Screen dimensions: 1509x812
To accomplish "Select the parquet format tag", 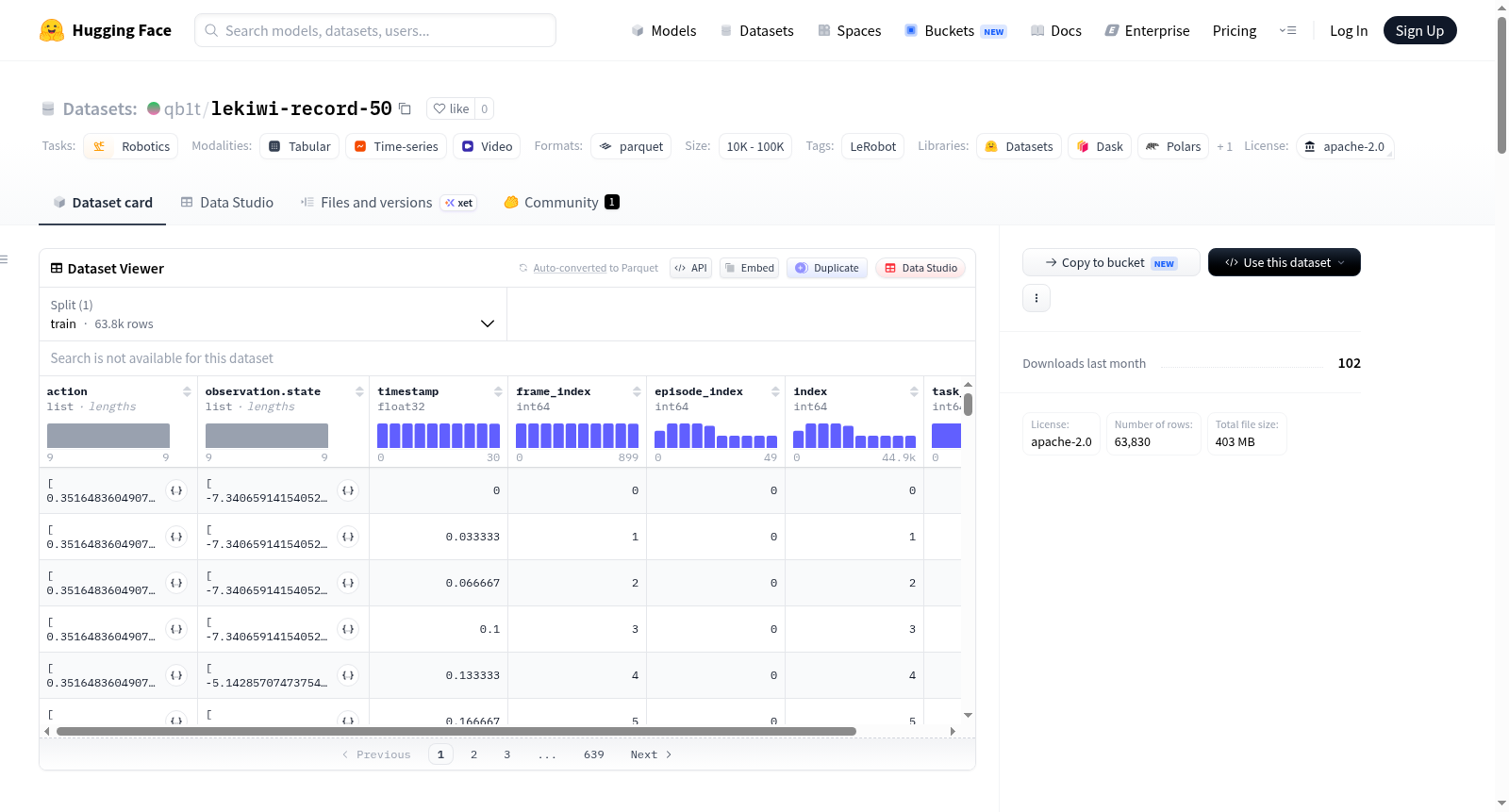I will point(631,146).
